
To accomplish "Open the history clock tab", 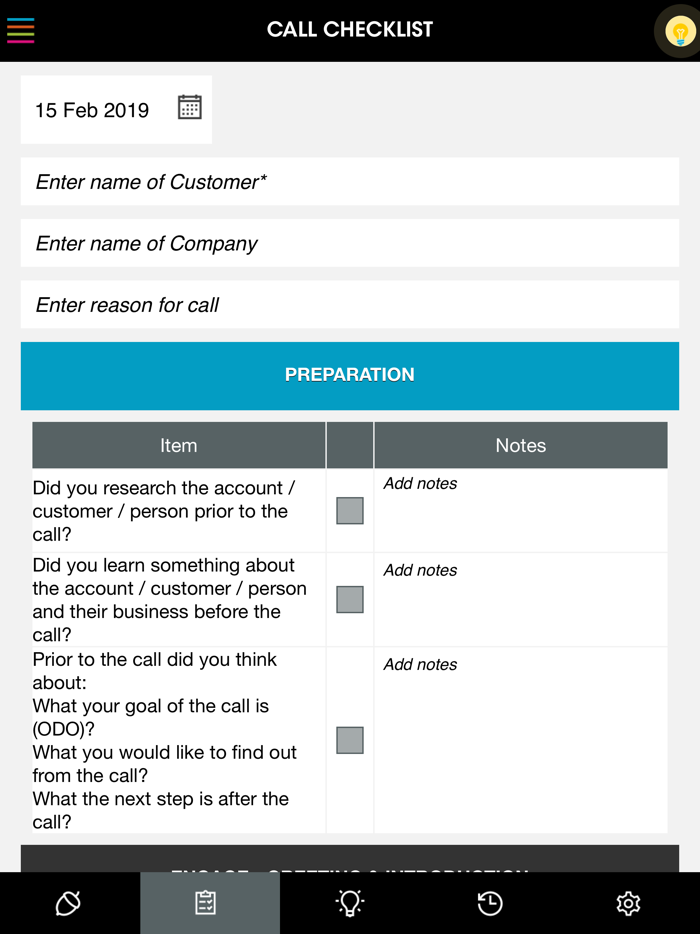I will [489, 904].
